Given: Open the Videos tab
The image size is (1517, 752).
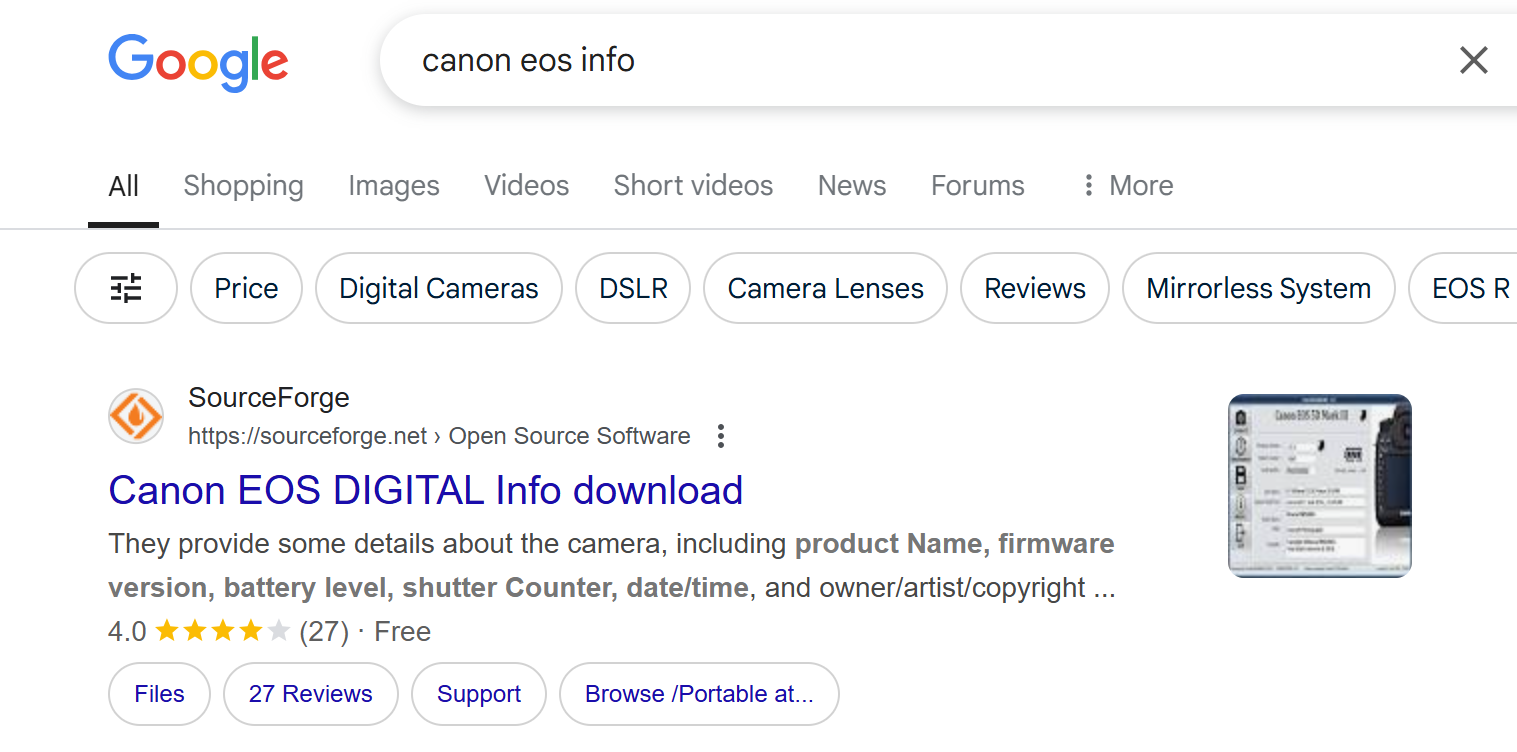Looking at the screenshot, I should click(526, 186).
